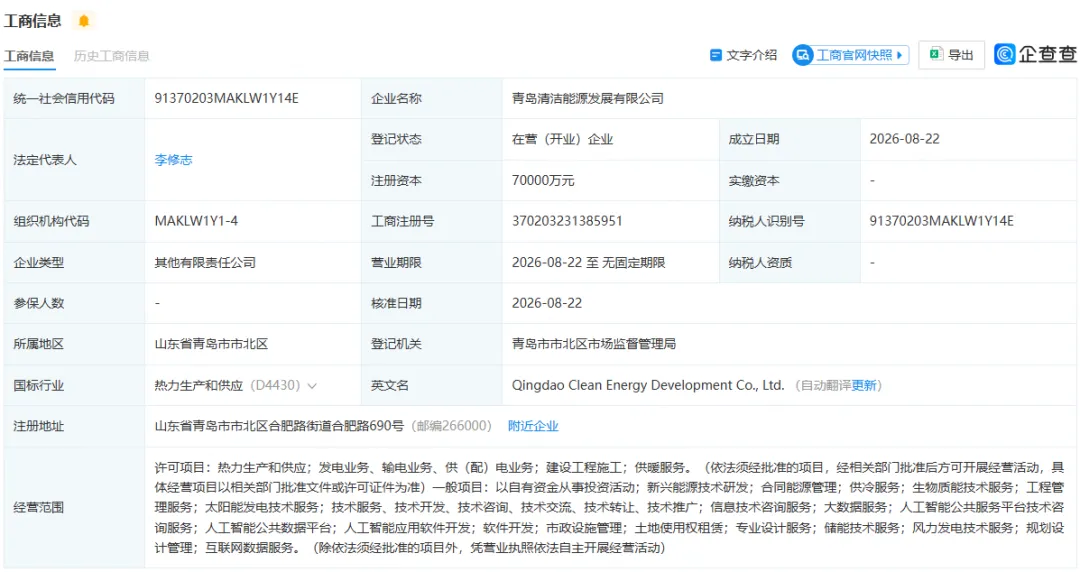Viewport: 1080px width, 572px height.
Task: Click 成立日期 value 2026-08-22
Action: (x=904, y=139)
